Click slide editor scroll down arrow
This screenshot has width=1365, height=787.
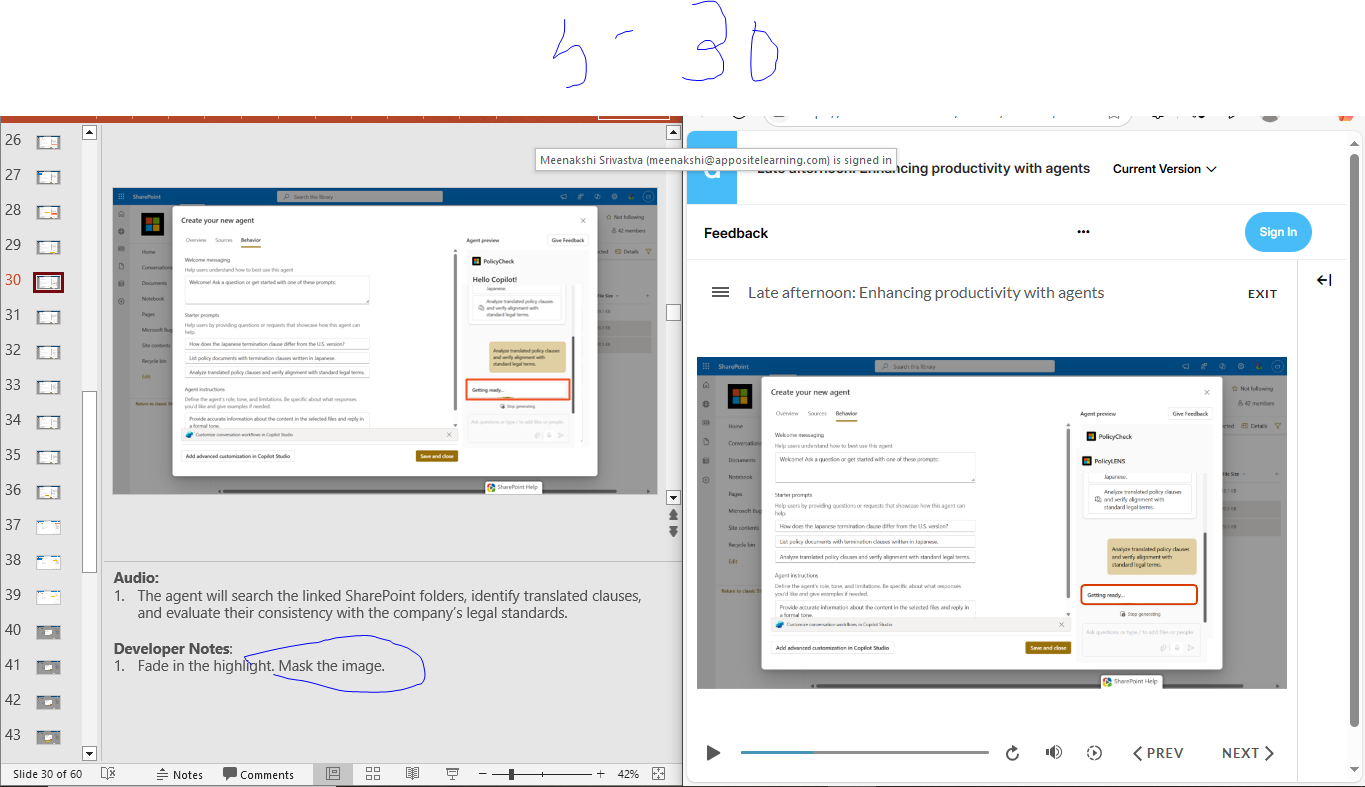[x=673, y=497]
